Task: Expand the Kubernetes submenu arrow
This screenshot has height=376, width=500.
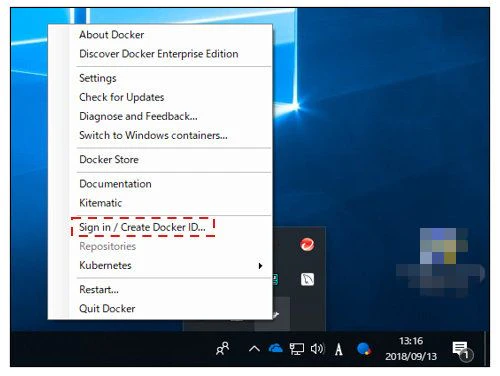Action: tap(260, 266)
